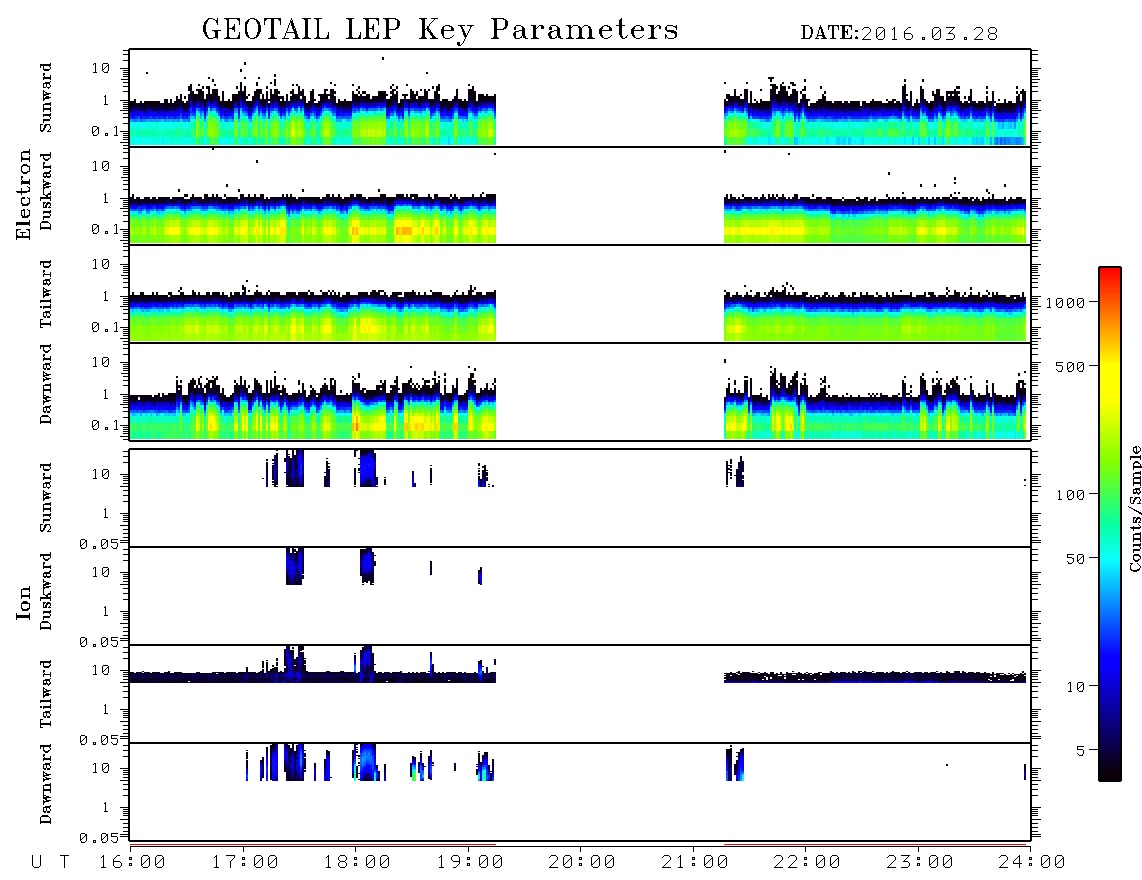Click the "17:00" UT time label
1142x880 pixels.
coord(245,863)
